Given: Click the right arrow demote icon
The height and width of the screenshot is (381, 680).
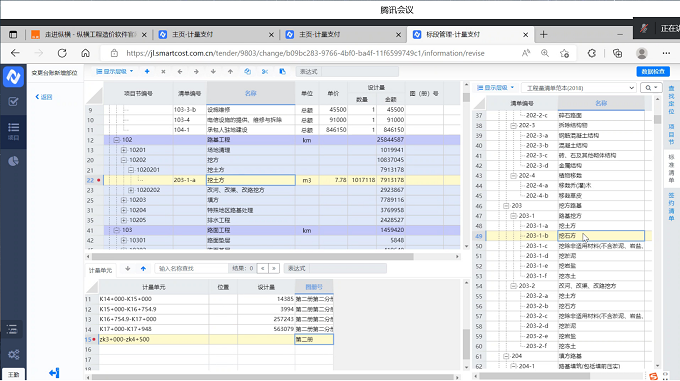Looking at the screenshot, I should tap(196, 72).
